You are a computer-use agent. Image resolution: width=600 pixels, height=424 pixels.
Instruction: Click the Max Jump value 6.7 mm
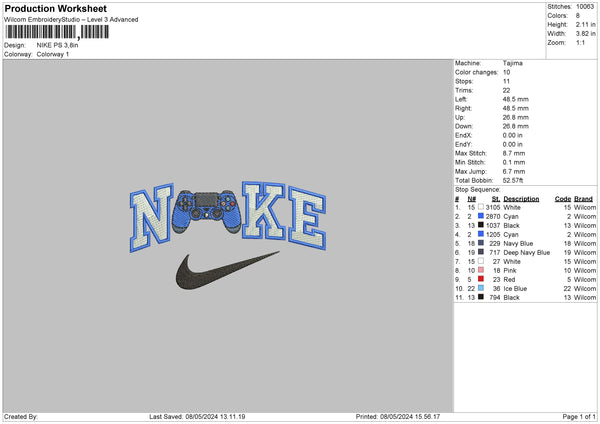514,171
